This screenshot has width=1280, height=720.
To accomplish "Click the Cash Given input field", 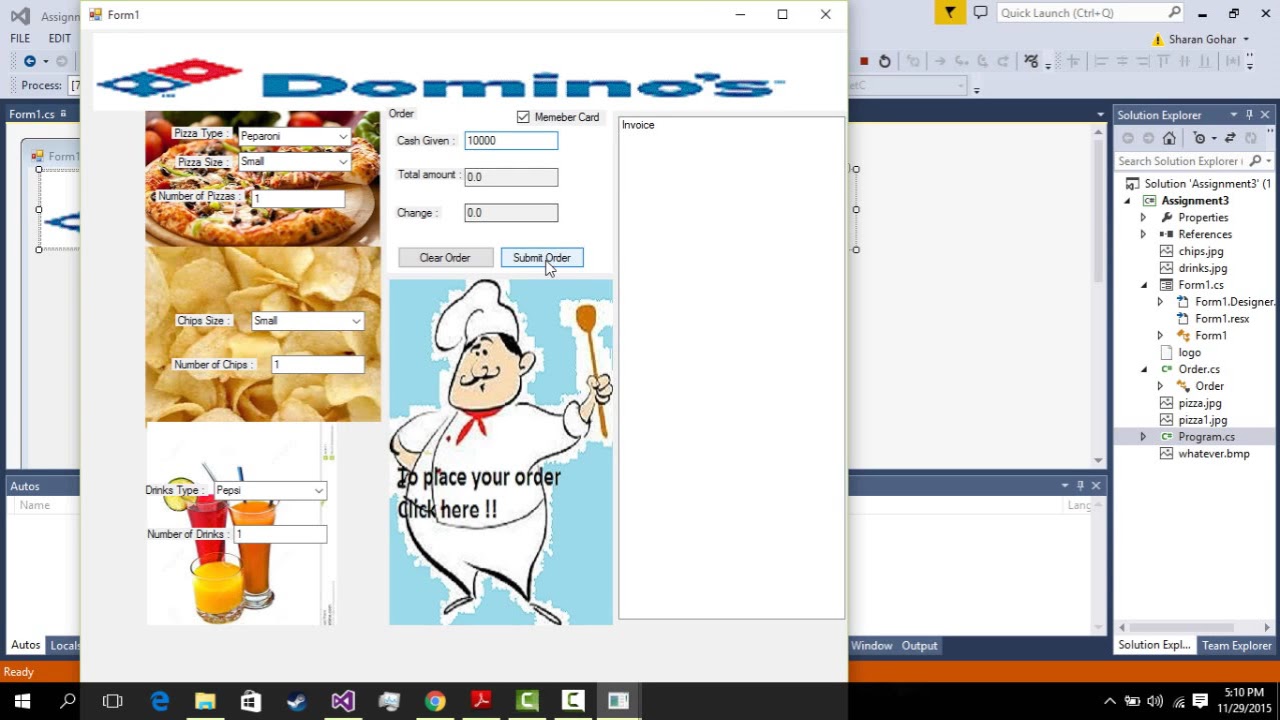I will click(510, 141).
